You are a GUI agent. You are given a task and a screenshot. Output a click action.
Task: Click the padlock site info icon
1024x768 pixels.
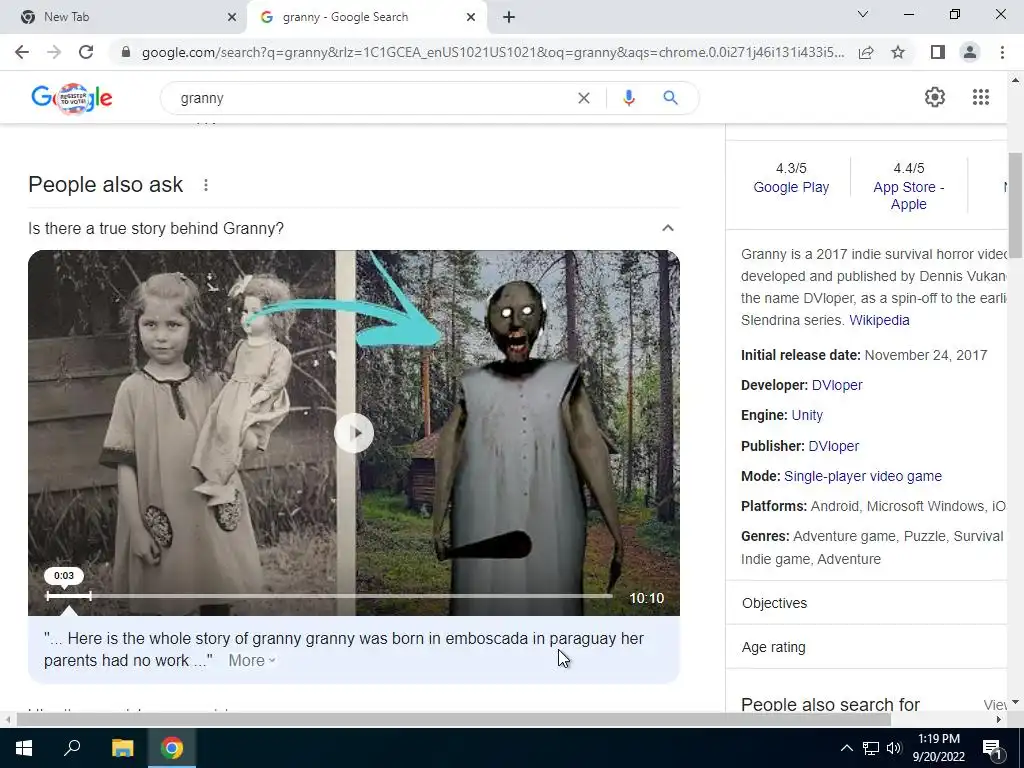[127, 52]
